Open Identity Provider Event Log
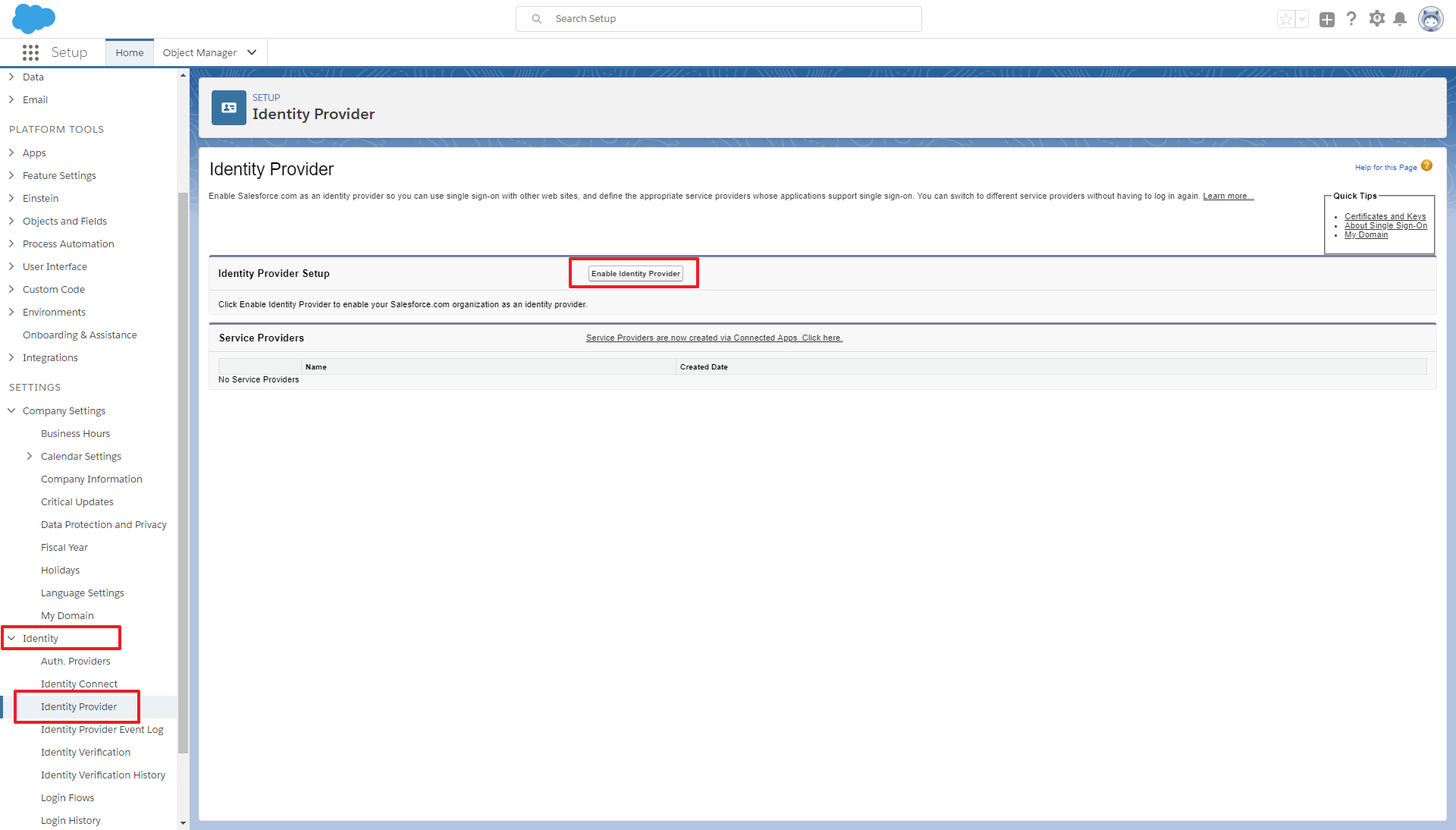 coord(102,729)
